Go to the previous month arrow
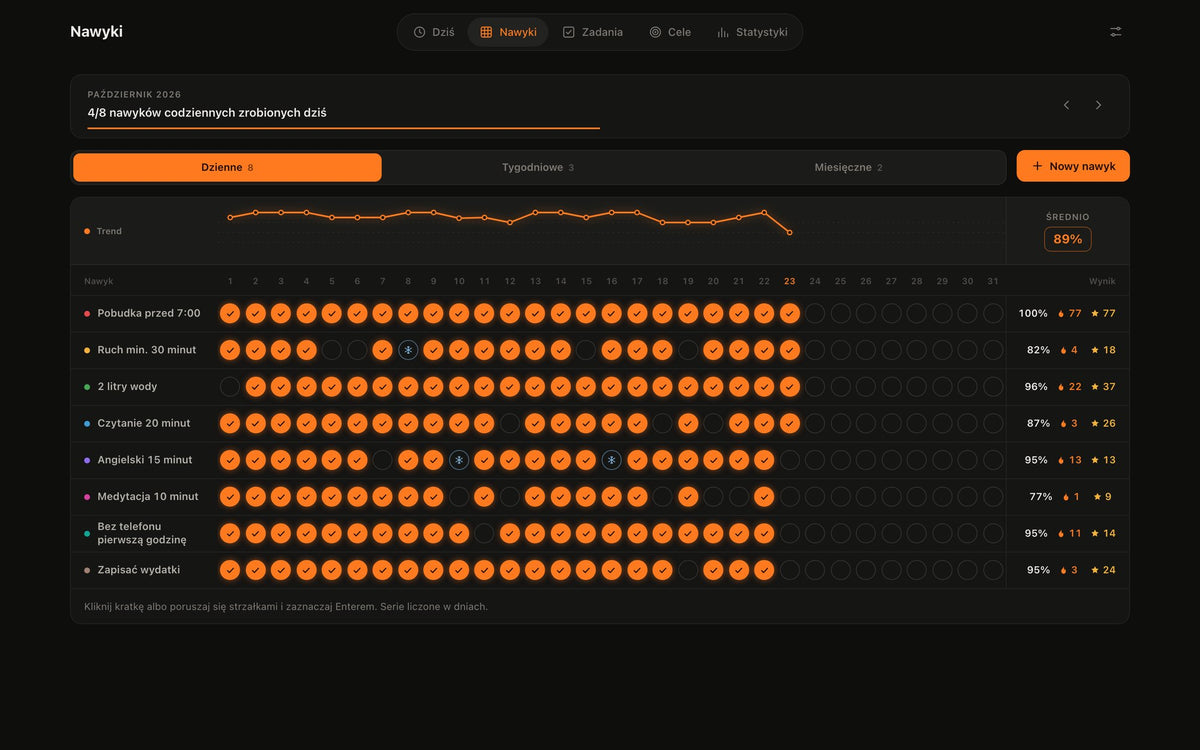Screen dimensions: 1200x750 1066,105
